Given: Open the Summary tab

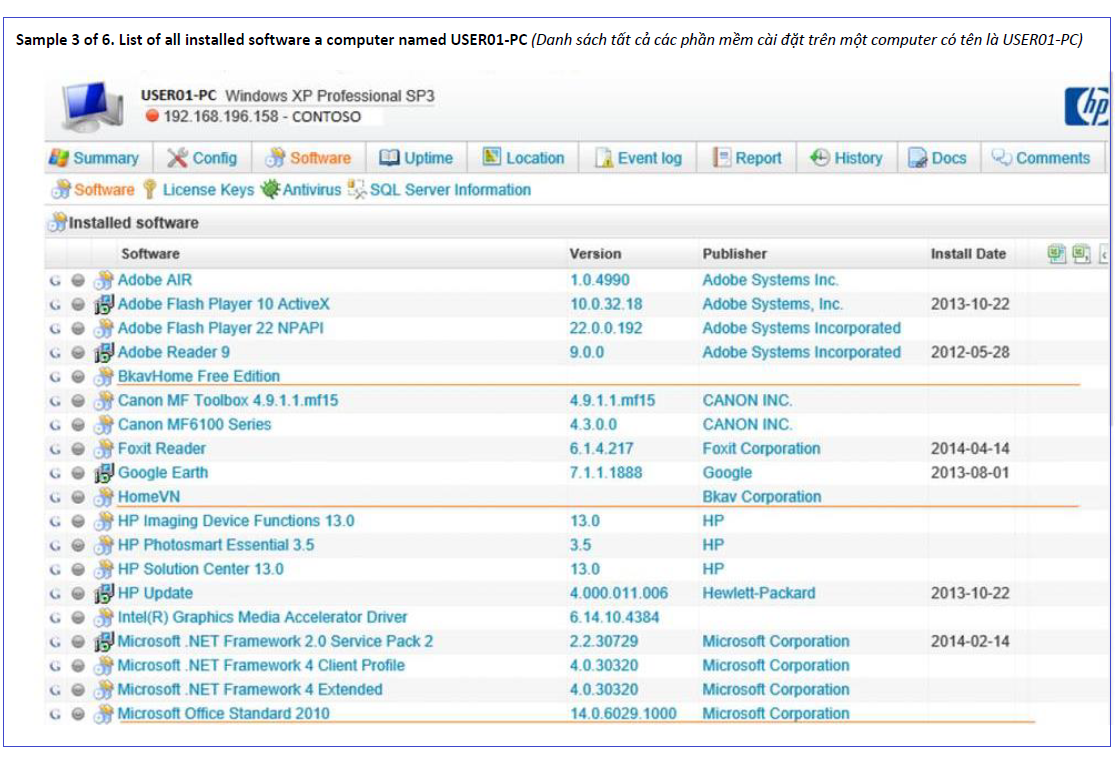Looking at the screenshot, I should (x=94, y=158).
